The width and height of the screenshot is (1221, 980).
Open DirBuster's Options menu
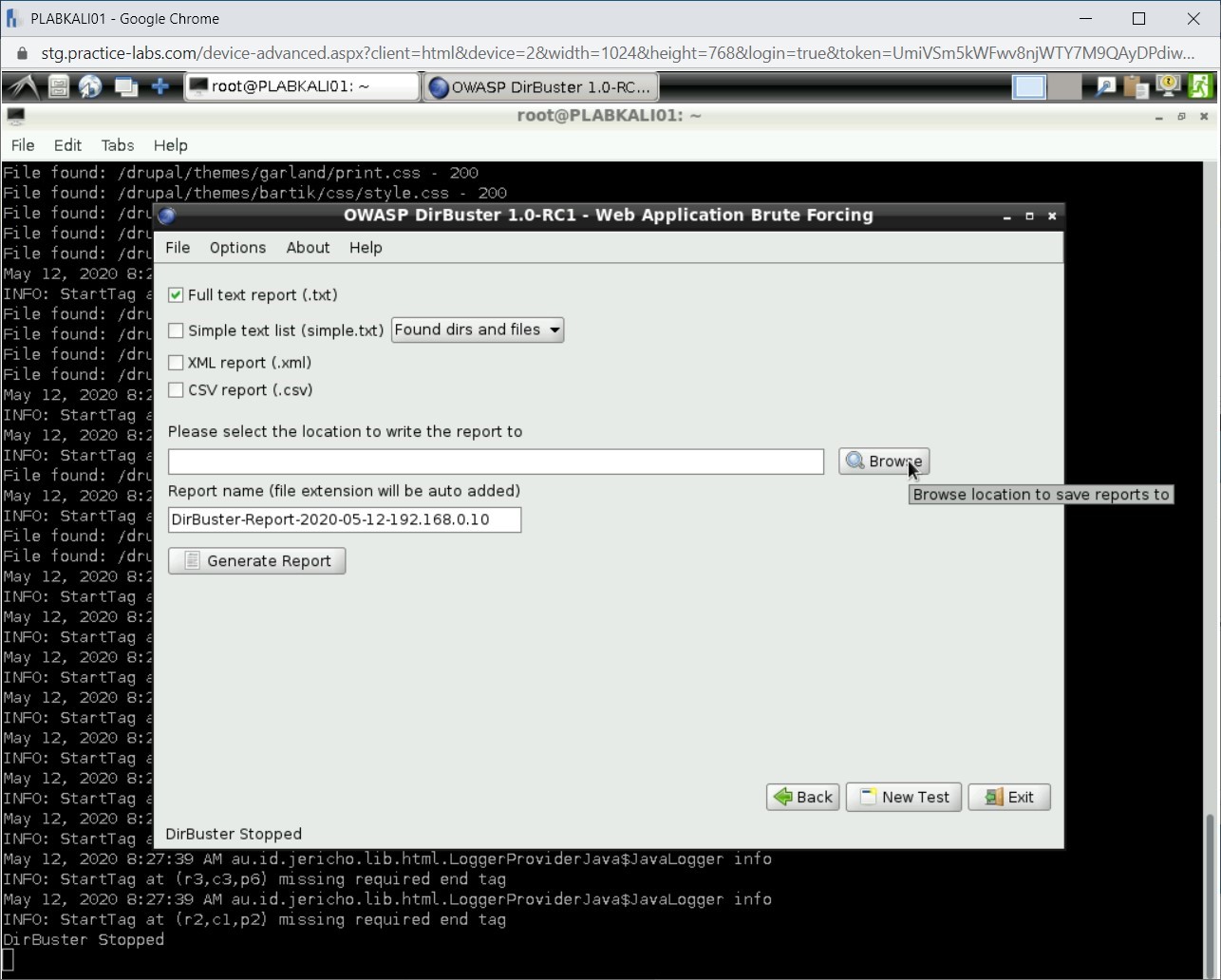(236, 248)
